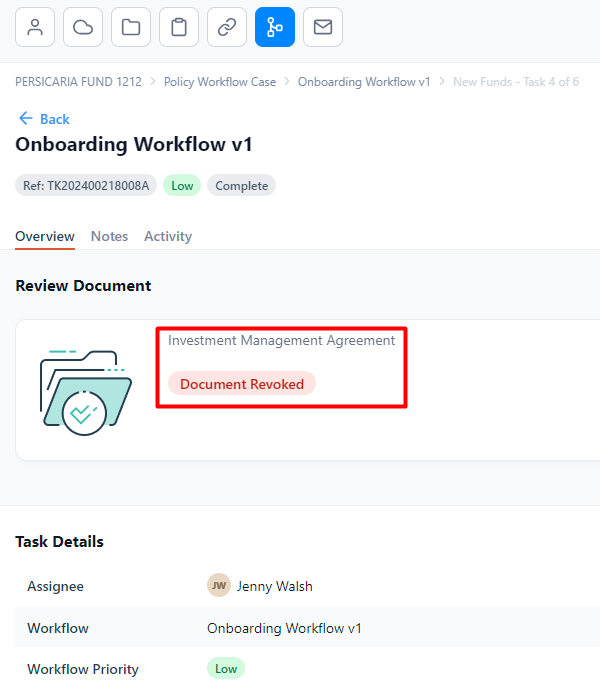Viewport: 600px width, 698px height.
Task: Click New Funds Task 4 of 6 breadcrumb
Action: point(516,82)
